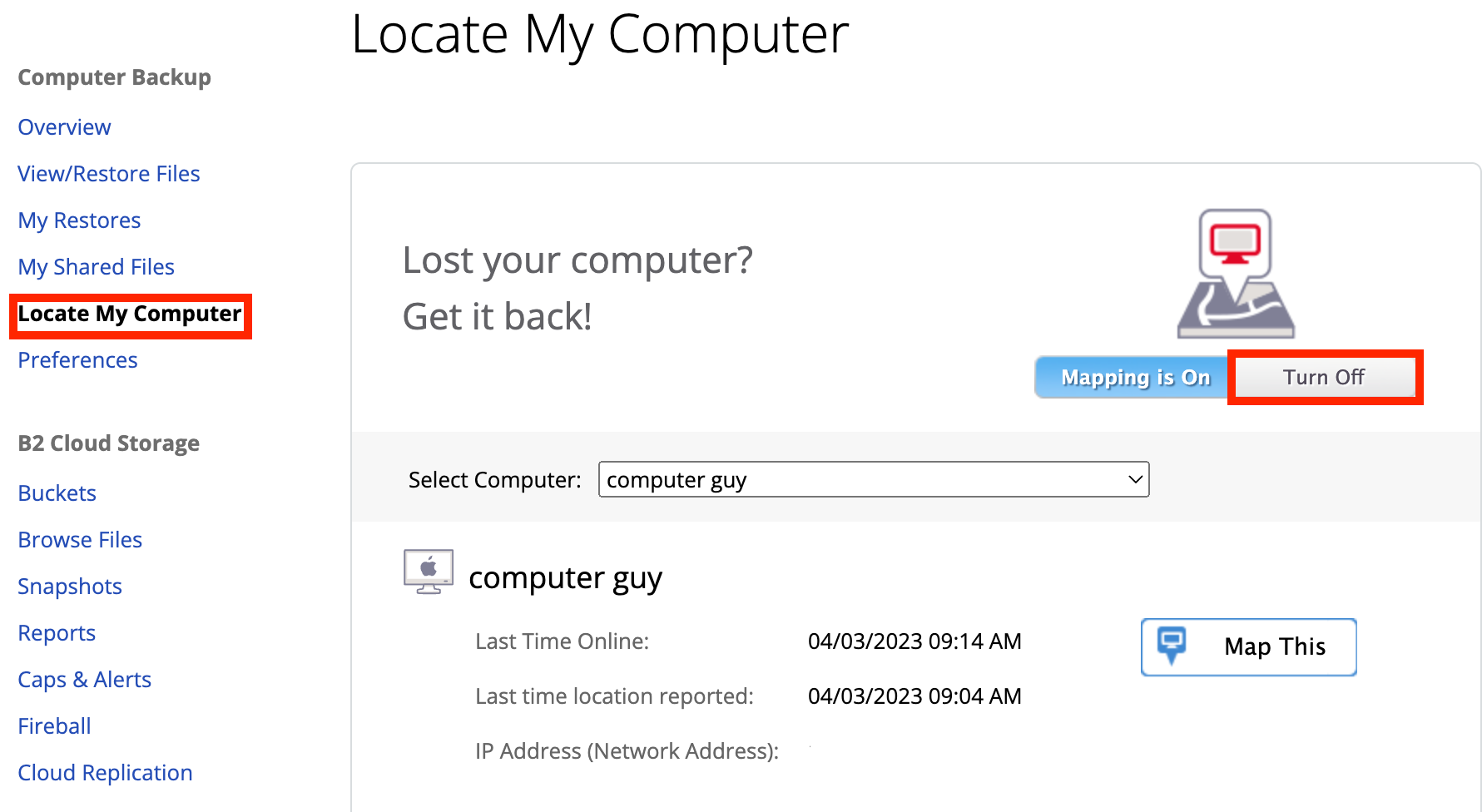The image size is (1482, 812).
Task: Click the dropdown chevron arrow for computer guy
Action: (1135, 479)
